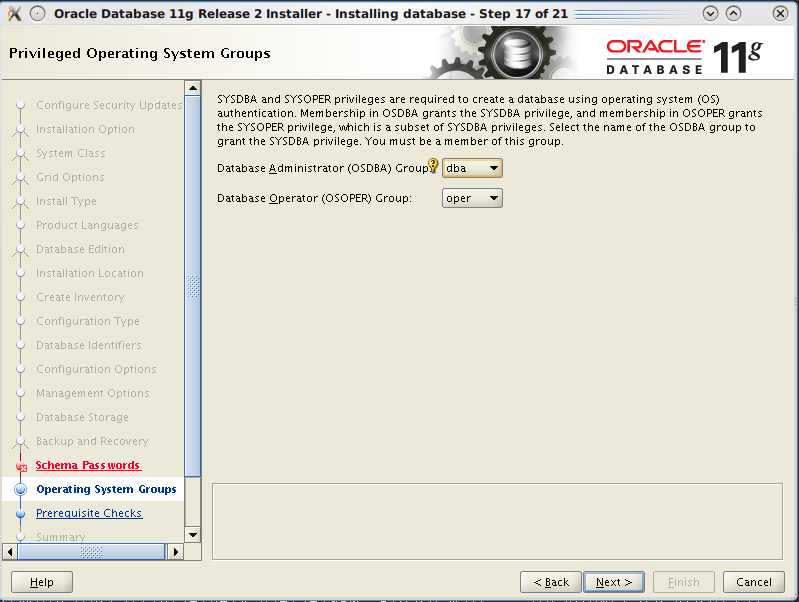Click the Schema Passwords step error icon
The width and height of the screenshot is (799, 602).
[21, 466]
